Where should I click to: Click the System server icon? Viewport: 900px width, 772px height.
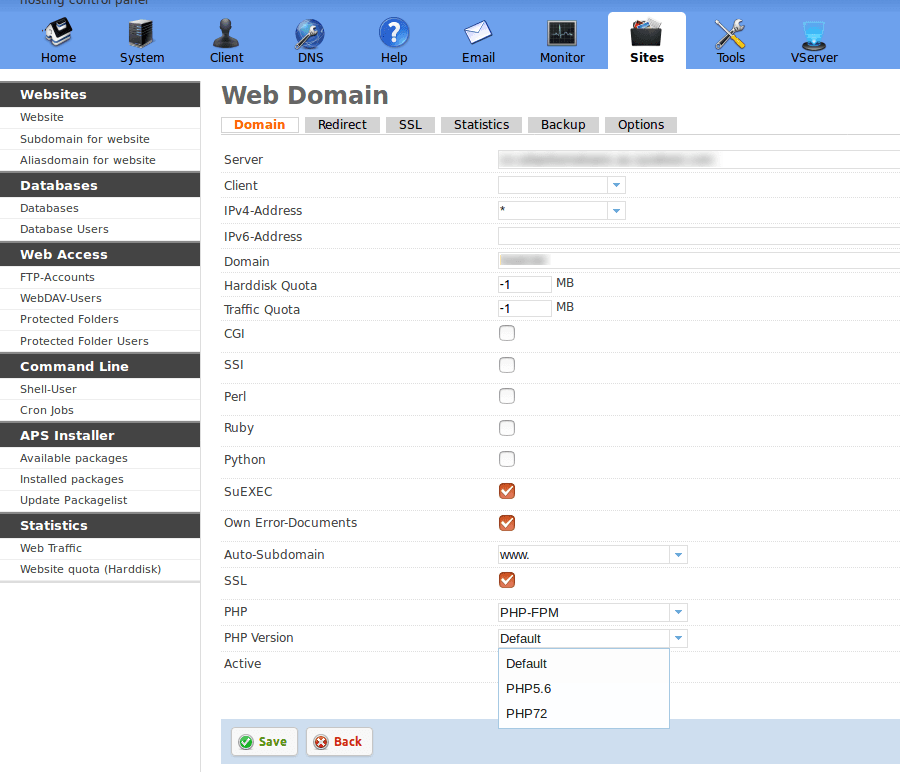tap(142, 35)
